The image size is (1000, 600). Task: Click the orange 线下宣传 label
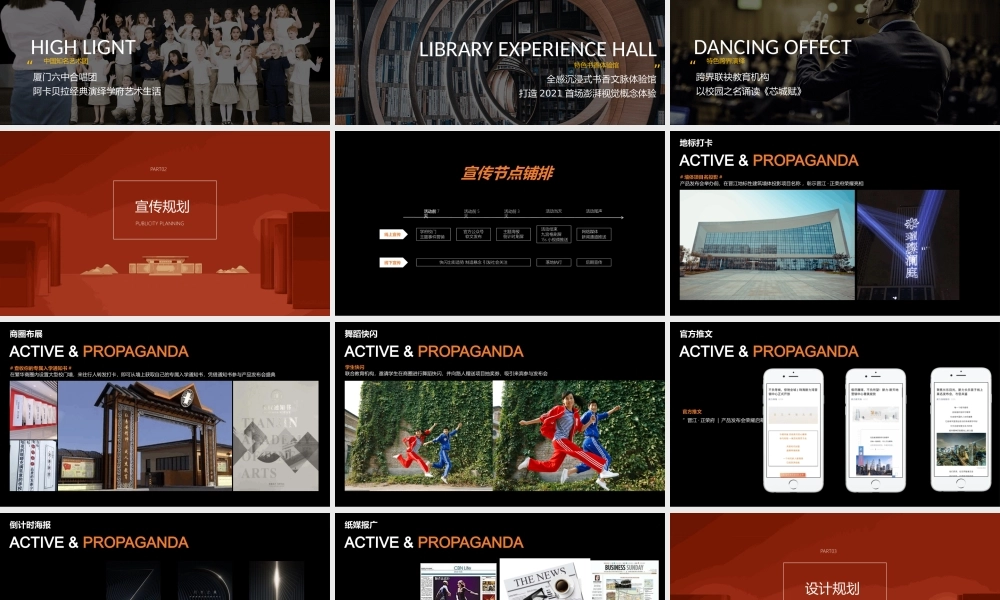[391, 263]
